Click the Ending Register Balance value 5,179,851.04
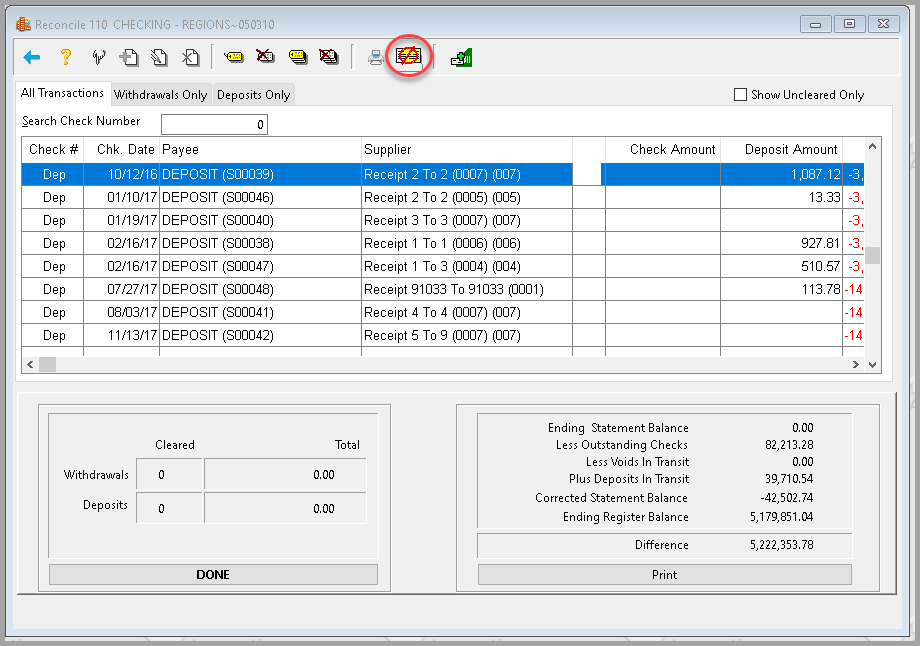Screen dimensions: 920x646 pos(782,517)
